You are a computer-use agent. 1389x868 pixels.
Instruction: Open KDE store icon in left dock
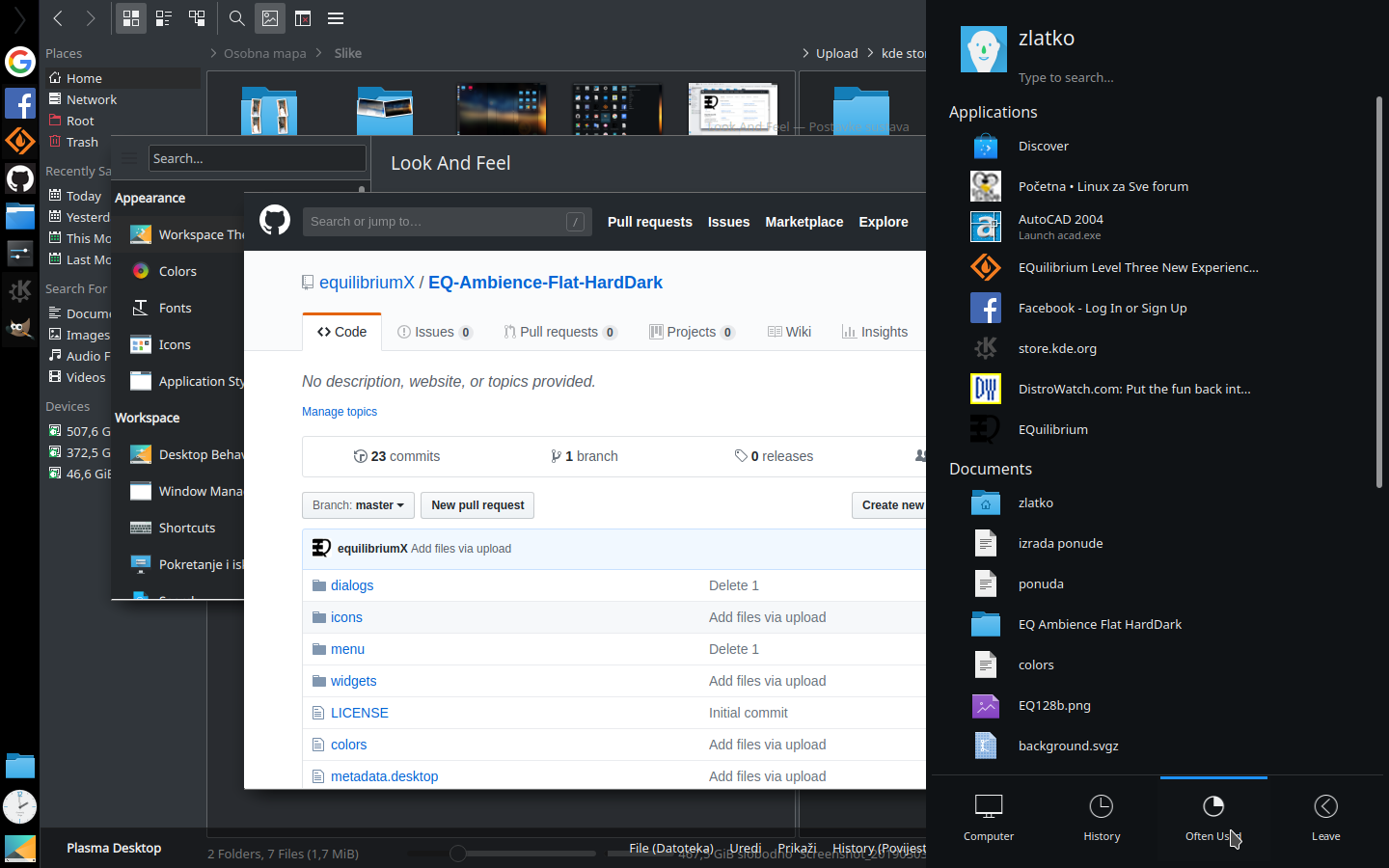(20, 290)
